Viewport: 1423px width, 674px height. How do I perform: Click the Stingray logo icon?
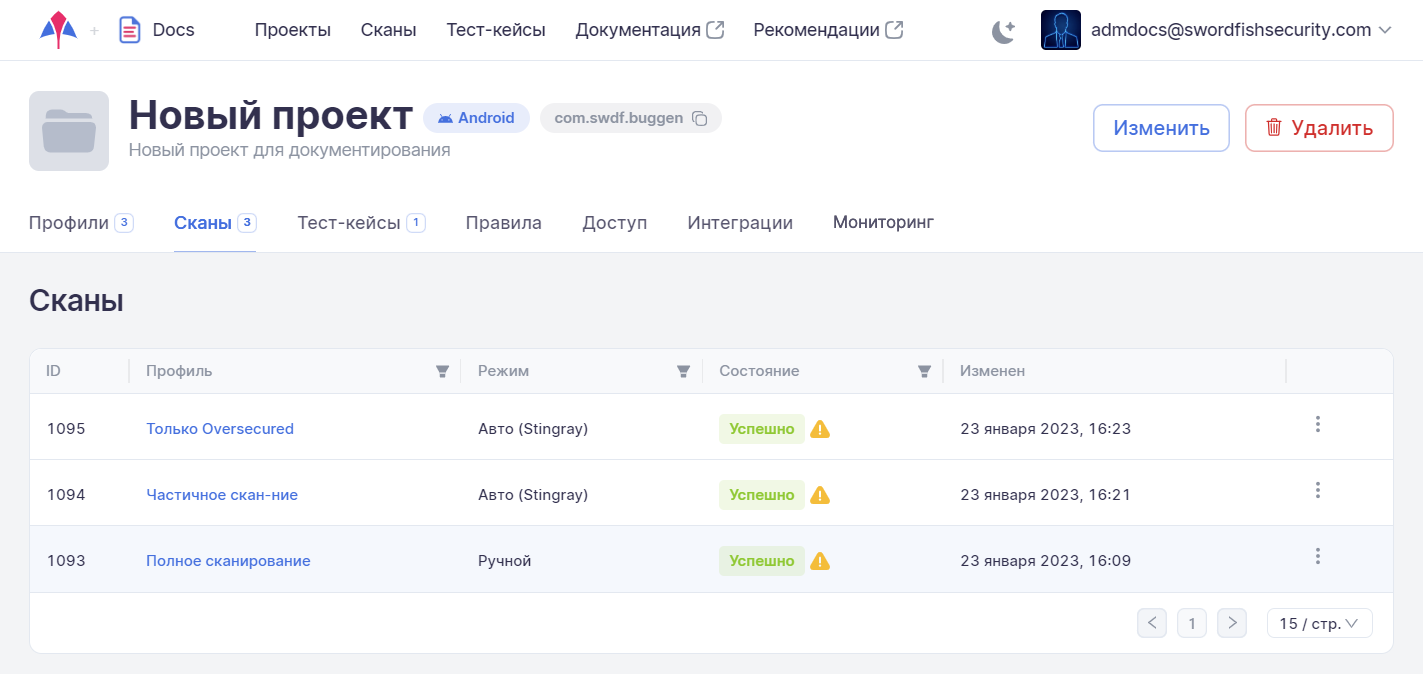[x=58, y=30]
